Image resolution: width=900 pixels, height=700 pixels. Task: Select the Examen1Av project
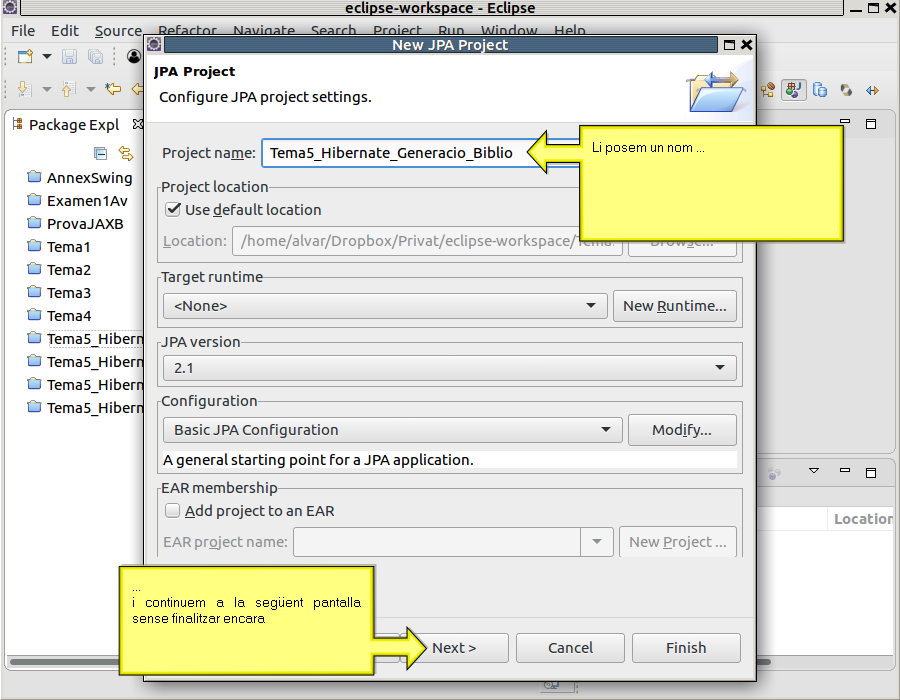coord(87,201)
